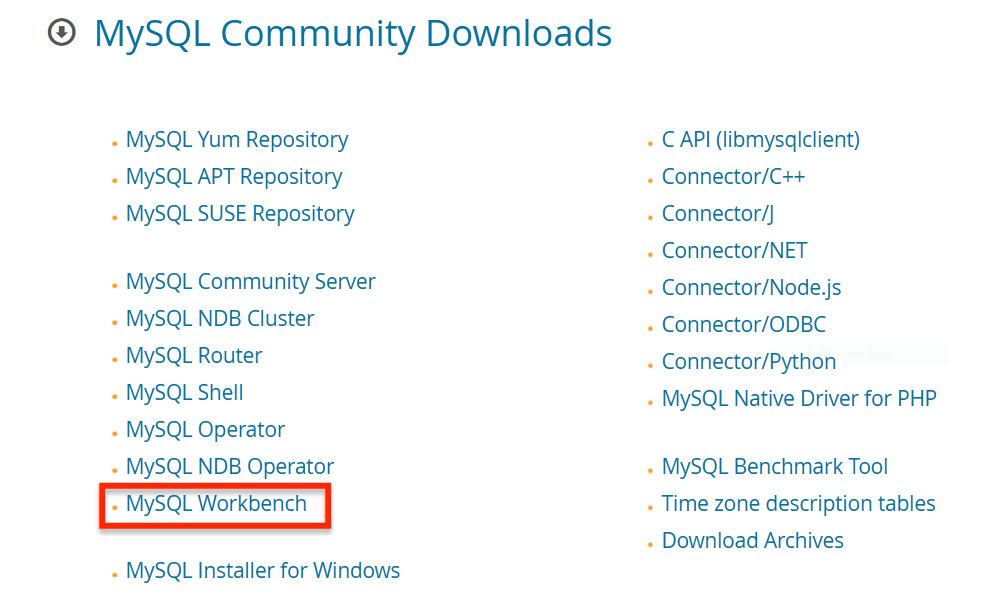Viewport: 990px width, 606px height.
Task: Open C API (libmysqlclient) link
Action: pos(761,140)
